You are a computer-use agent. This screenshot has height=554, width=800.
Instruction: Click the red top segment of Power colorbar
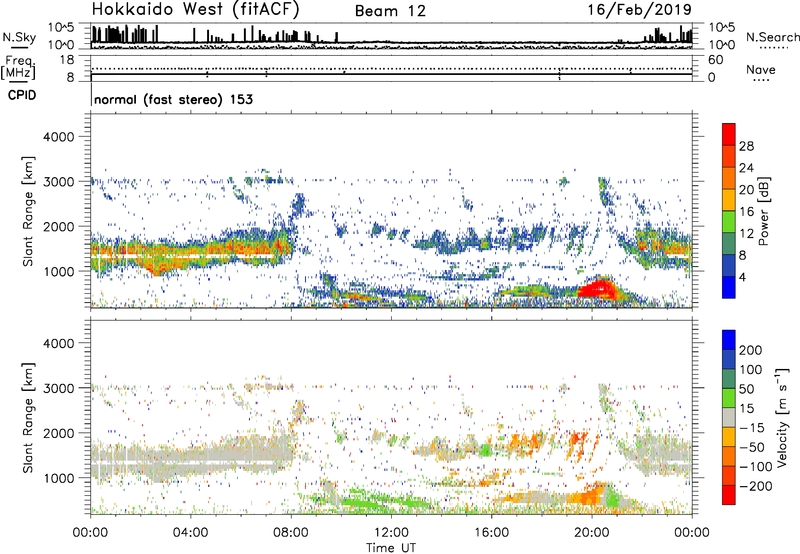[x=729, y=134]
